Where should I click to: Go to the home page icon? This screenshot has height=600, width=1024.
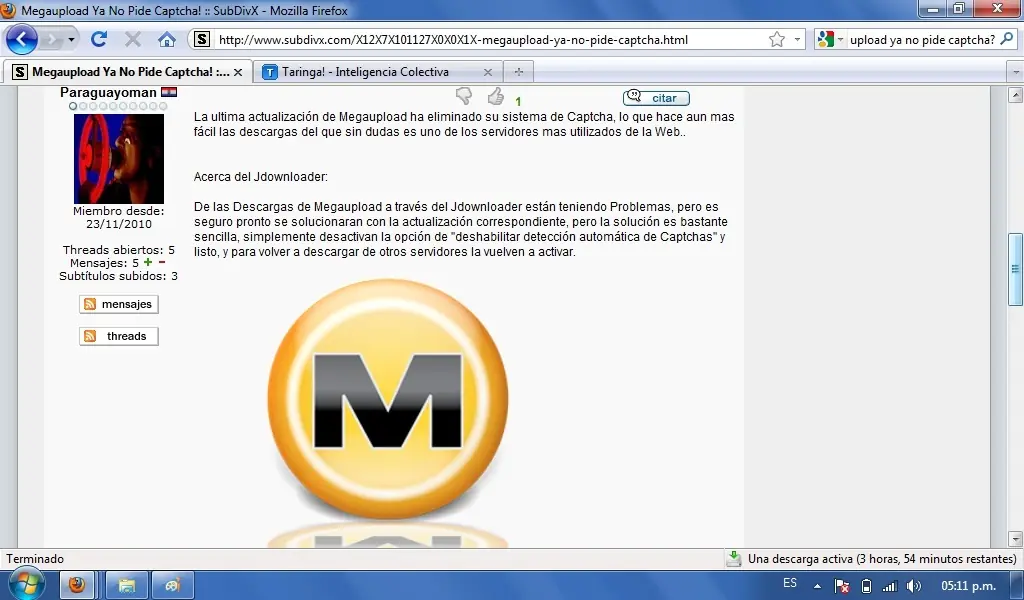(167, 39)
